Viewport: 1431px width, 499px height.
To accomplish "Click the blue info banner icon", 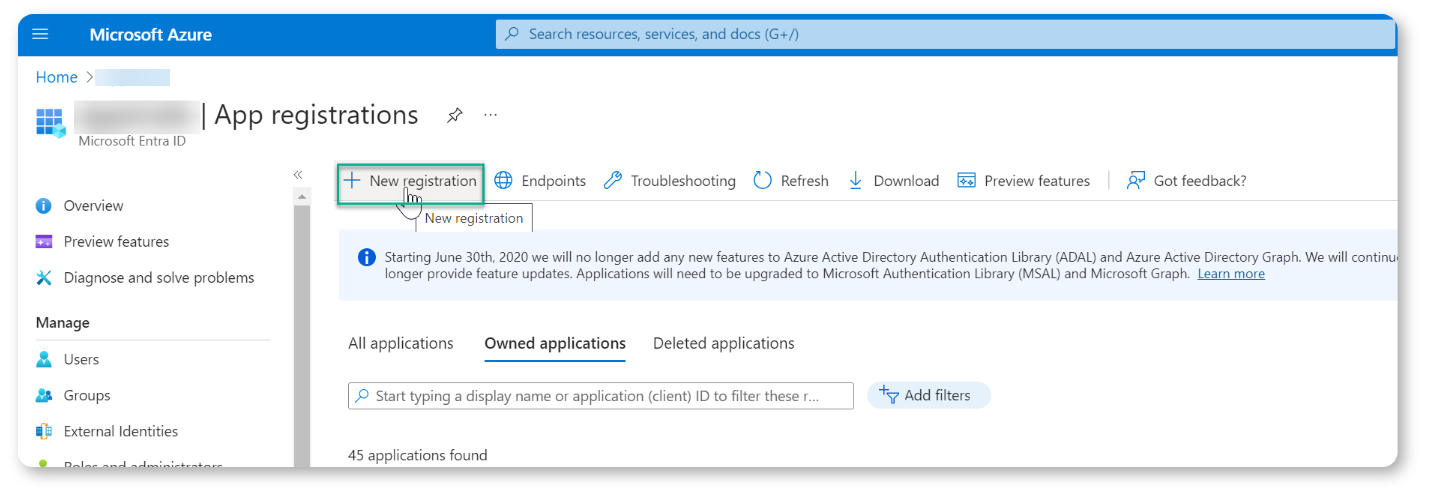I will 368,257.
